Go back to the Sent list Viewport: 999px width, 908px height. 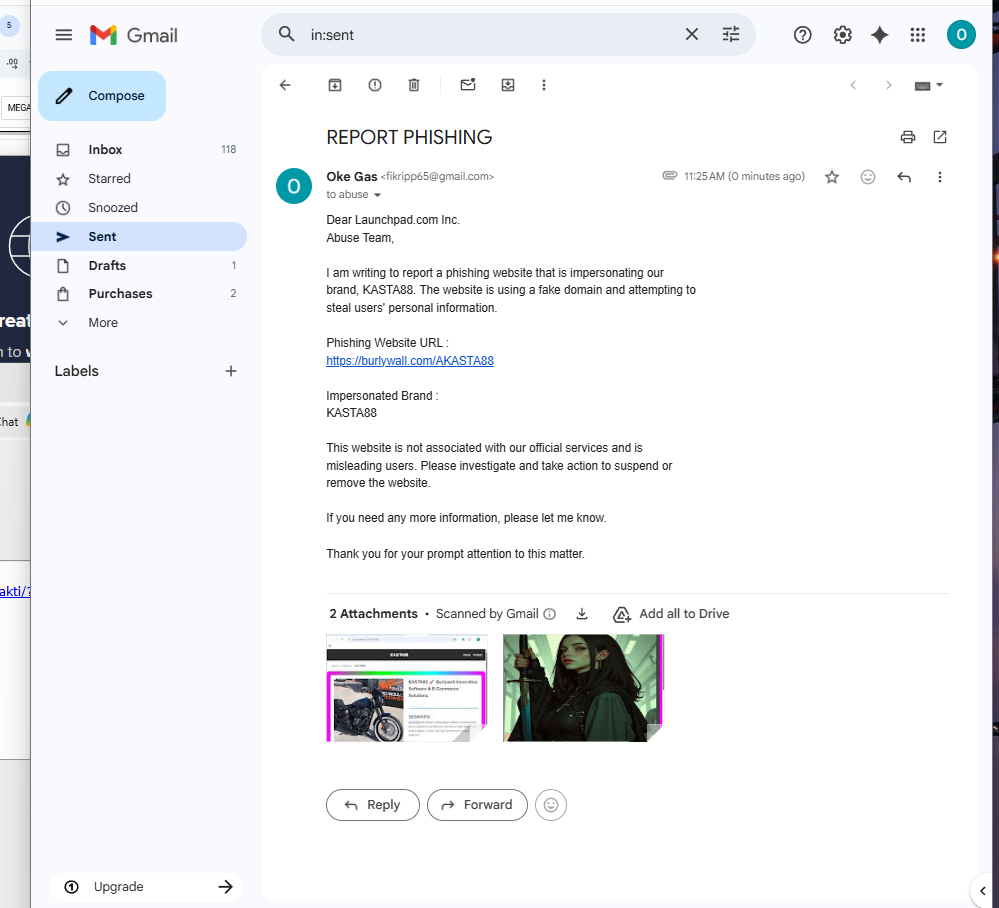pos(285,85)
